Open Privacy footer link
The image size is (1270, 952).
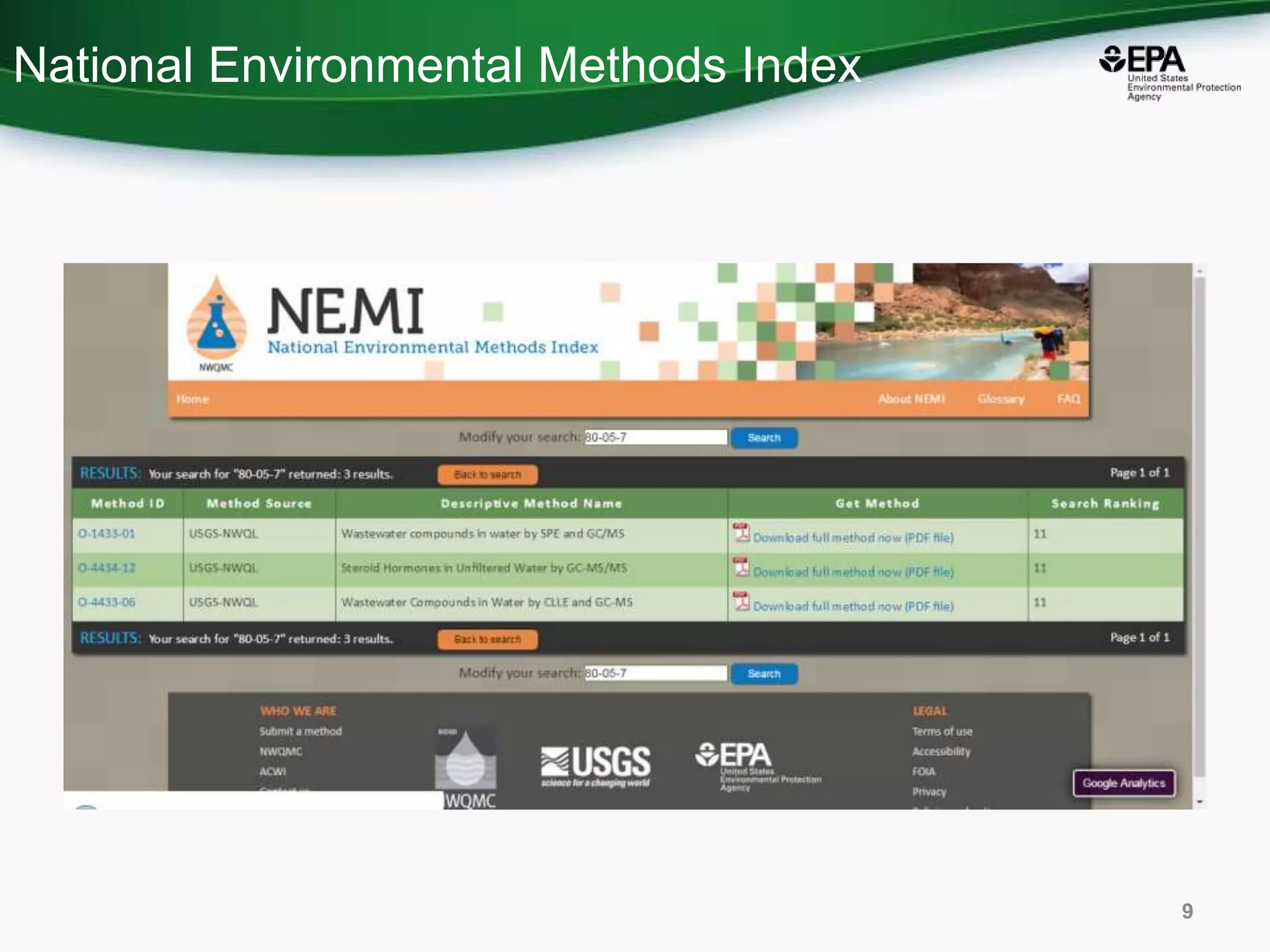[x=929, y=791]
